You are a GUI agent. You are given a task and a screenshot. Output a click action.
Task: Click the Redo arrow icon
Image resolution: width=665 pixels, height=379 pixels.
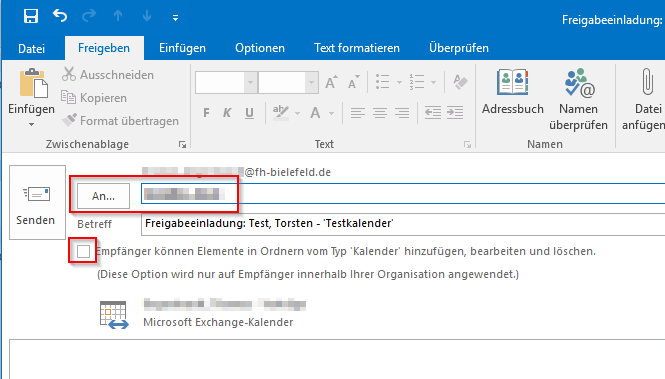[x=89, y=16]
